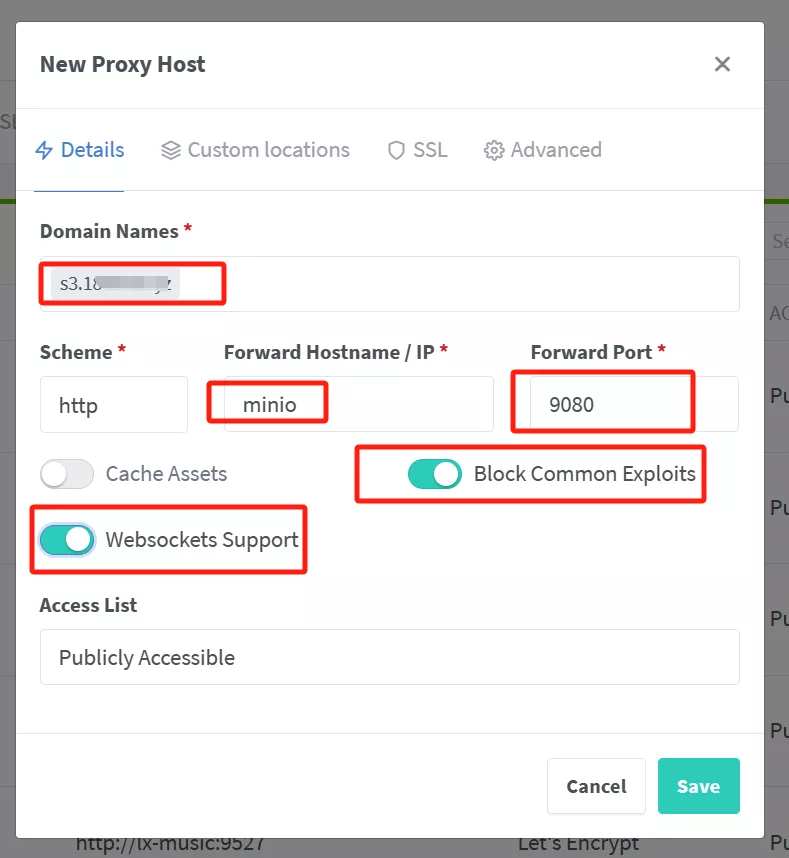
Task: Disable Block Common Exploits switch
Action: coord(435,474)
